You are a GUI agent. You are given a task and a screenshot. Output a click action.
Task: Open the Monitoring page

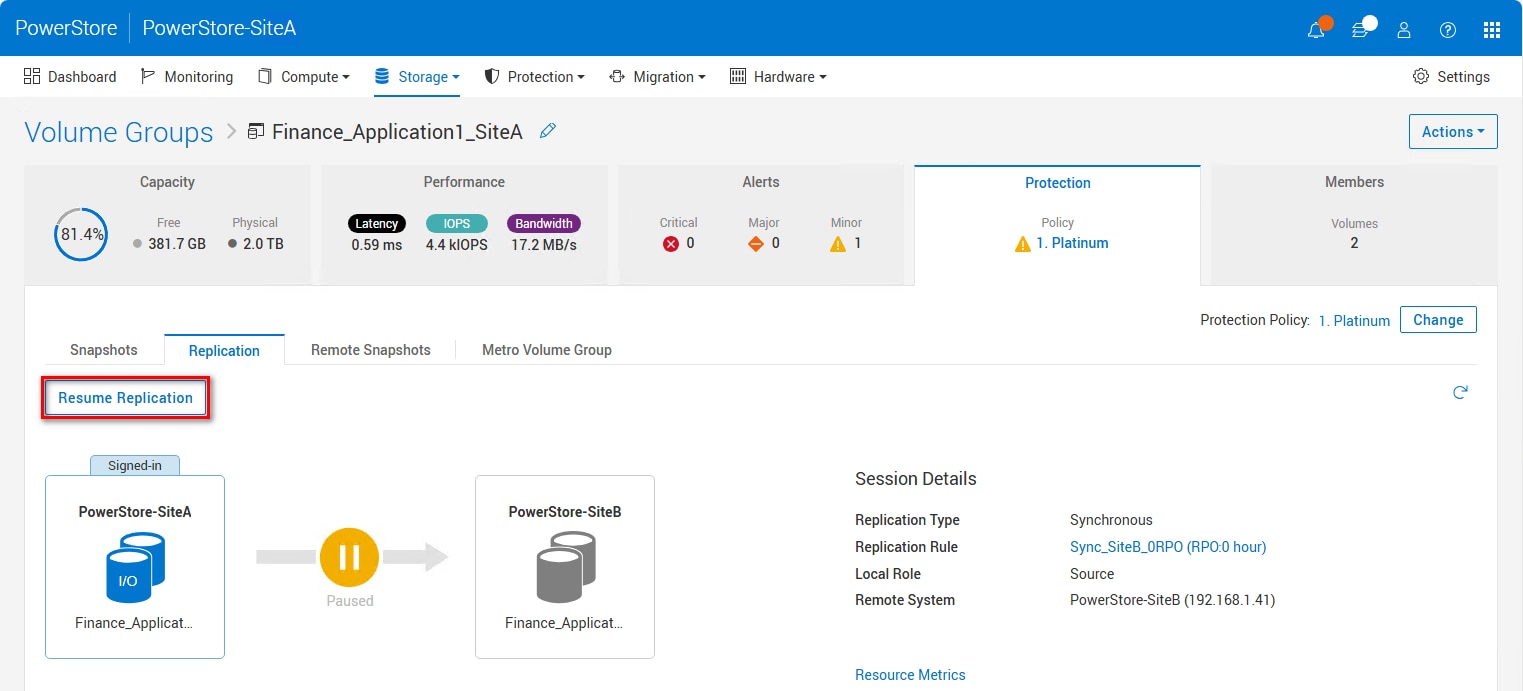tap(187, 77)
